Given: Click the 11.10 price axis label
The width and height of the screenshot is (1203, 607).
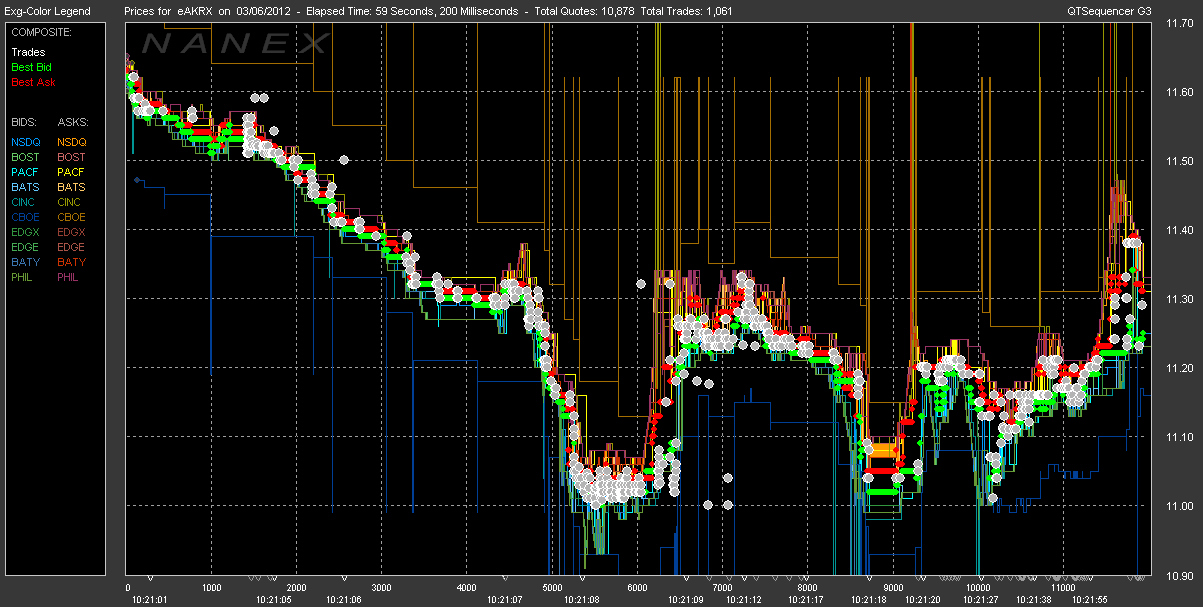Looking at the screenshot, I should [x=1181, y=437].
